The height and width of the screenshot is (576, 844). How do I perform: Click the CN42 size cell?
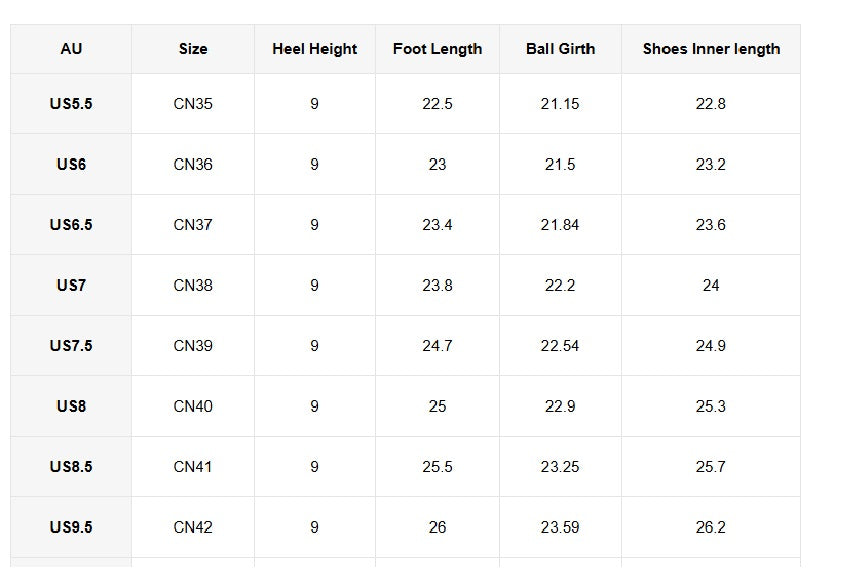tap(193, 527)
